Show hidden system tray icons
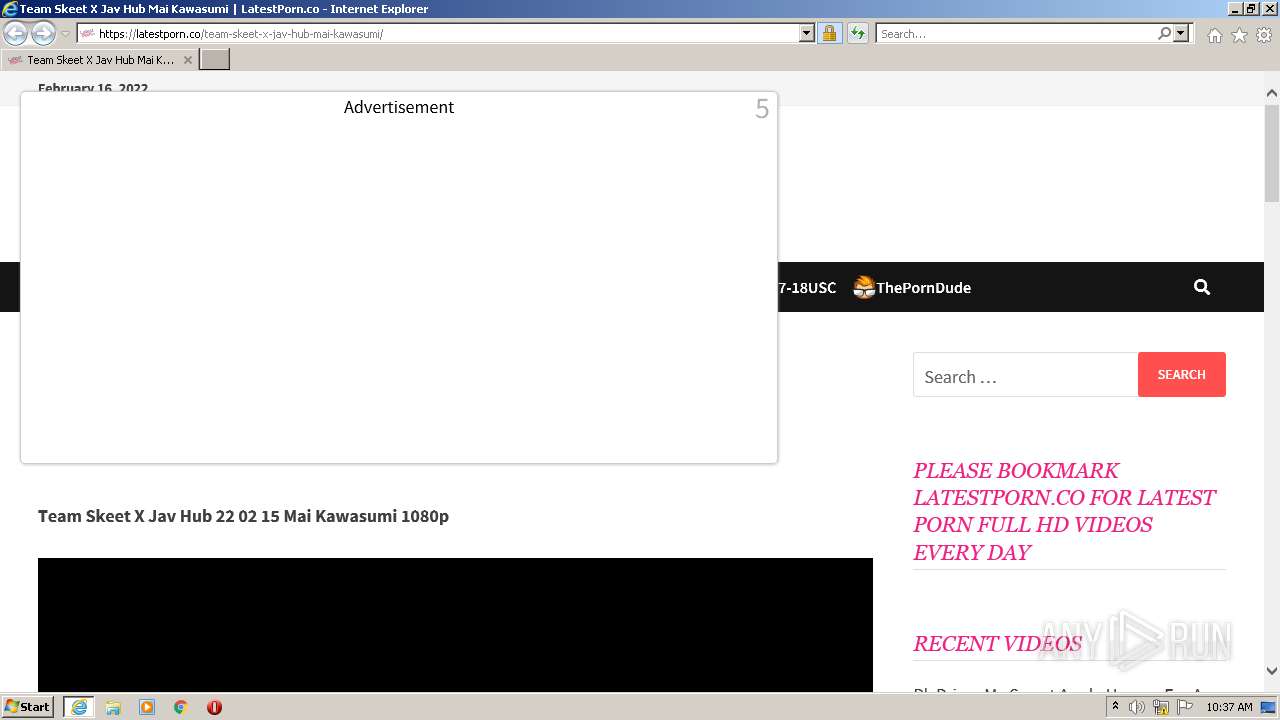The height and width of the screenshot is (720, 1280). [x=1115, y=707]
